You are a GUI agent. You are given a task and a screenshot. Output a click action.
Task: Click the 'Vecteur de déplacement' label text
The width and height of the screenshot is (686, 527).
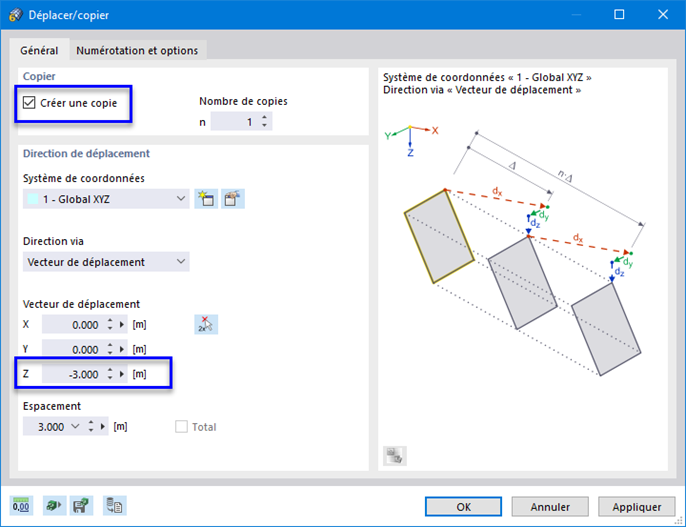coord(81,304)
